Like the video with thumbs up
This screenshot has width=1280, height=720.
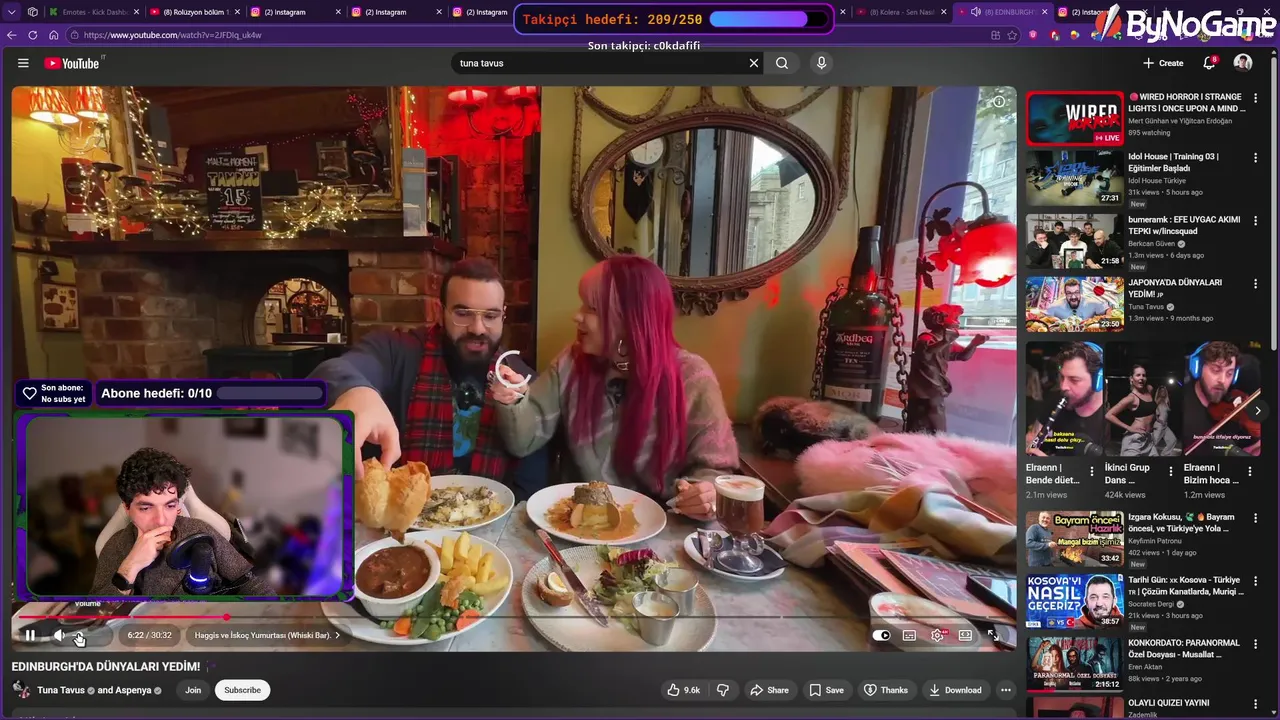[684, 690]
